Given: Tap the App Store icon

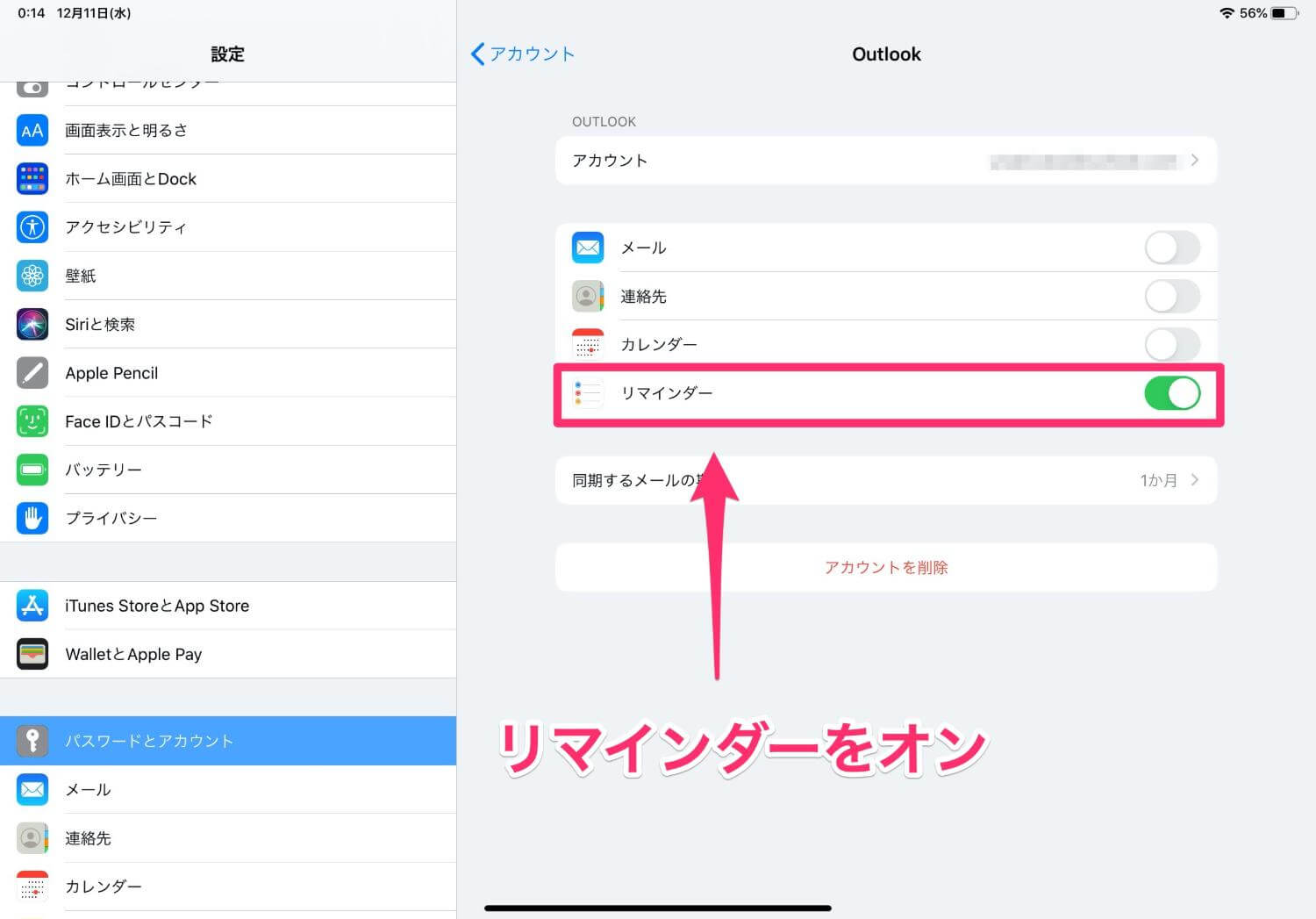Looking at the screenshot, I should click(32, 606).
